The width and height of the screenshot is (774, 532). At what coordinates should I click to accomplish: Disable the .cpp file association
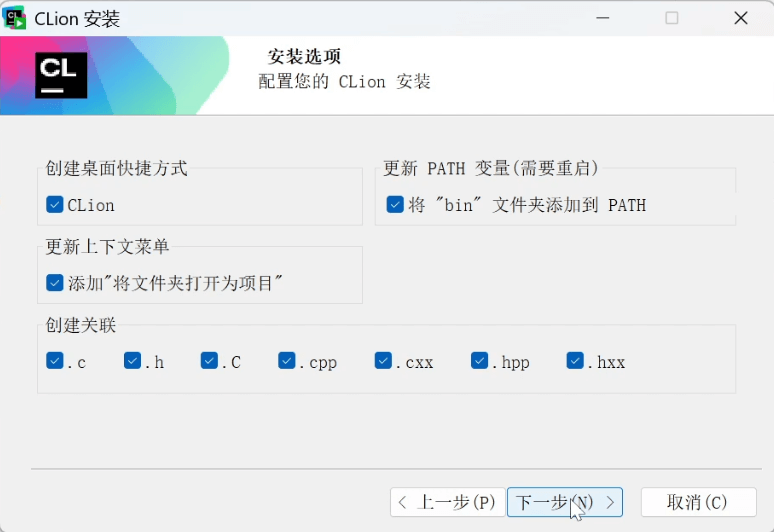tap(287, 361)
